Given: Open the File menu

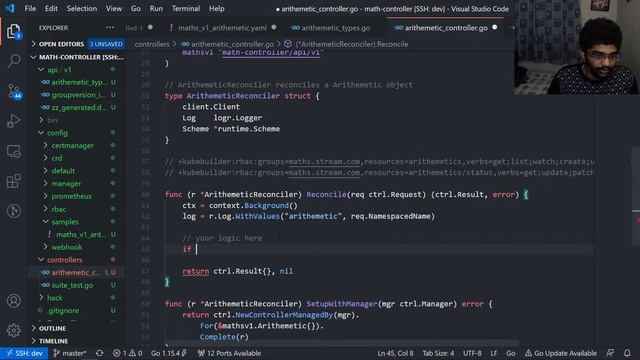Looking at the screenshot, I should pyautogui.click(x=30, y=9).
